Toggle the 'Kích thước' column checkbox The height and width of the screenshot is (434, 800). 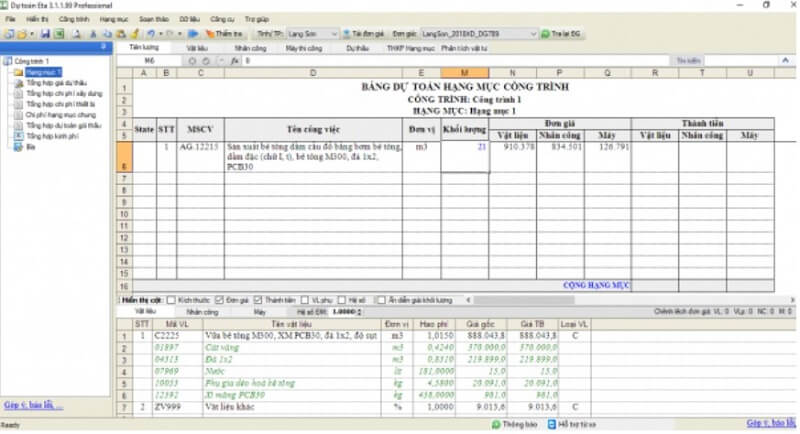pos(171,300)
